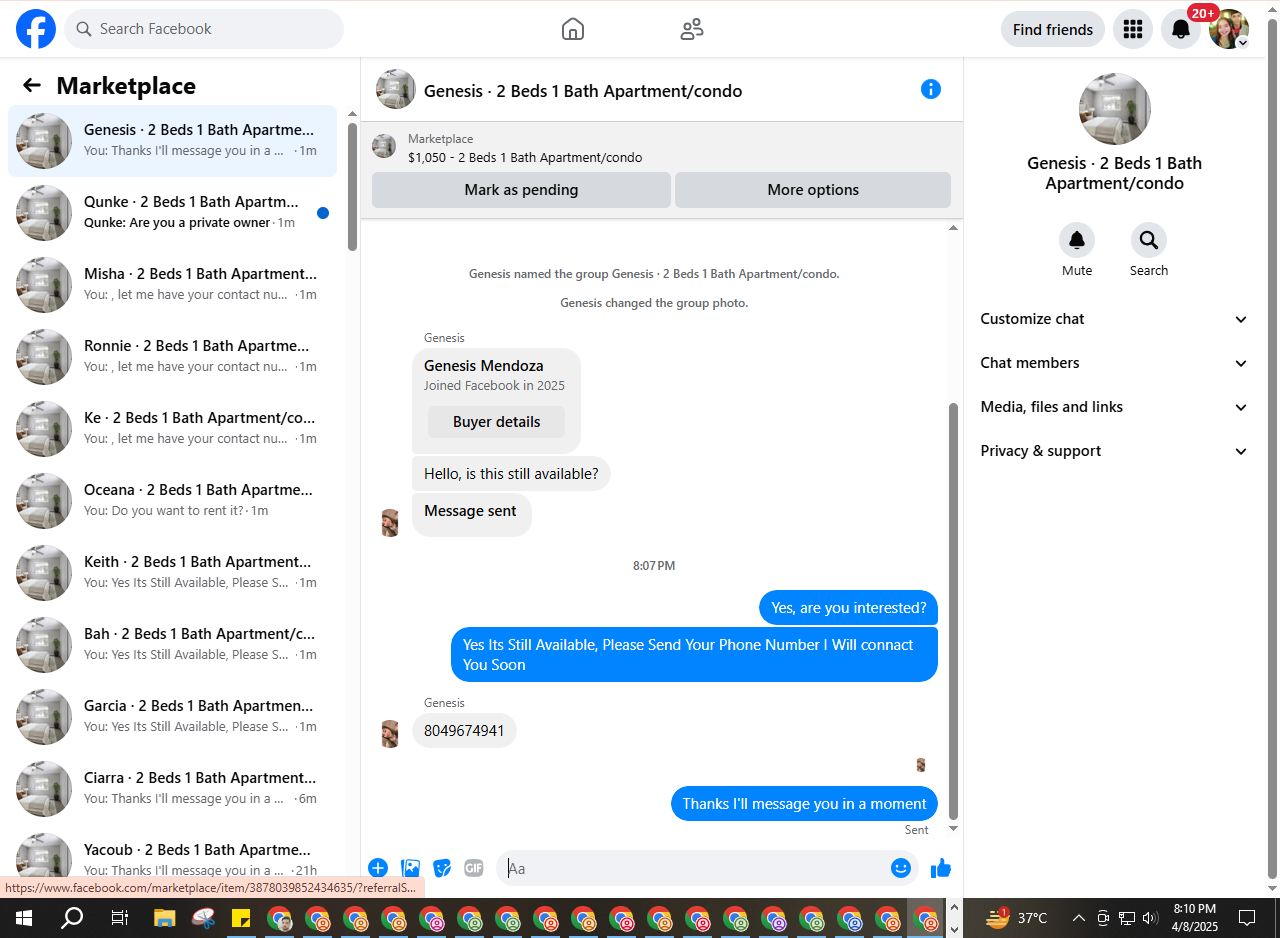Open the Qunke conversation
Image resolution: width=1280 pixels, height=938 pixels.
pyautogui.click(x=172, y=213)
